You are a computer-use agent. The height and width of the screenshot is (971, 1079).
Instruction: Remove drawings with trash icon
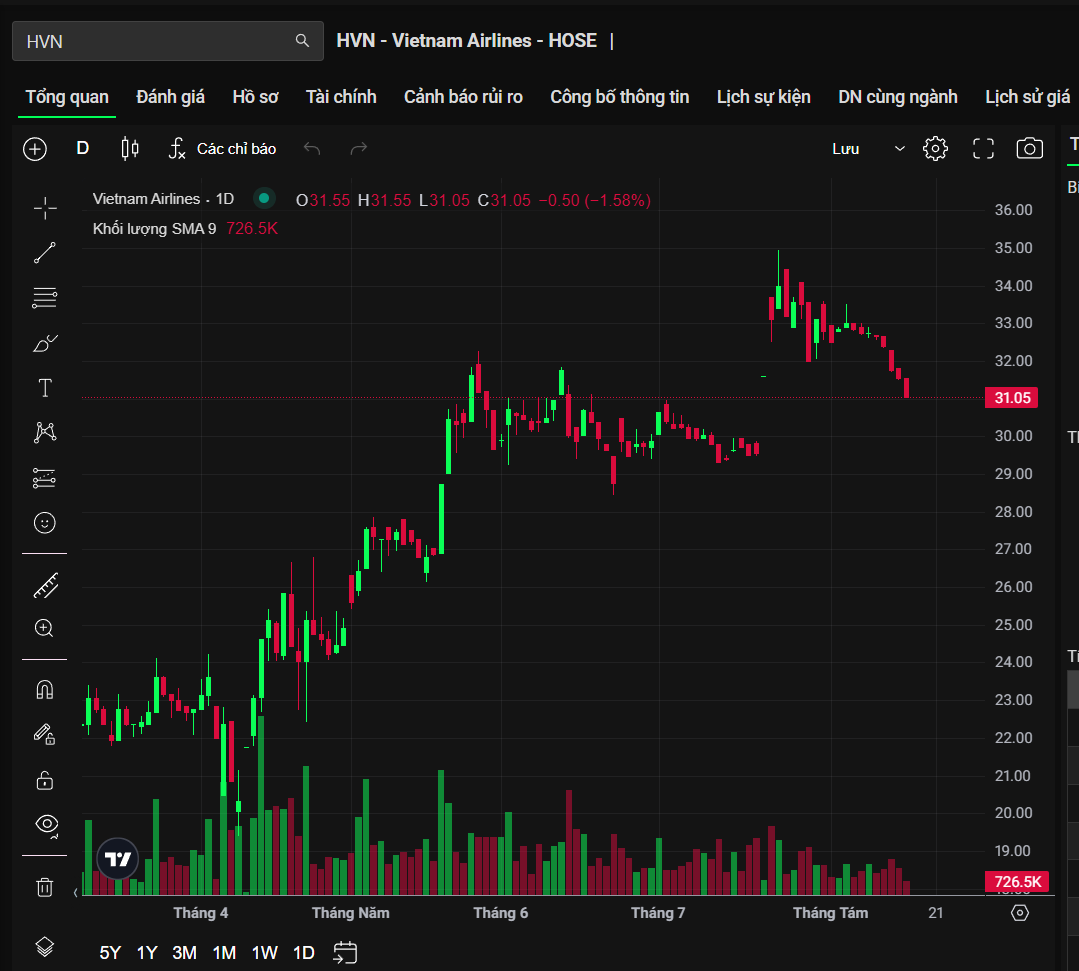(x=45, y=887)
